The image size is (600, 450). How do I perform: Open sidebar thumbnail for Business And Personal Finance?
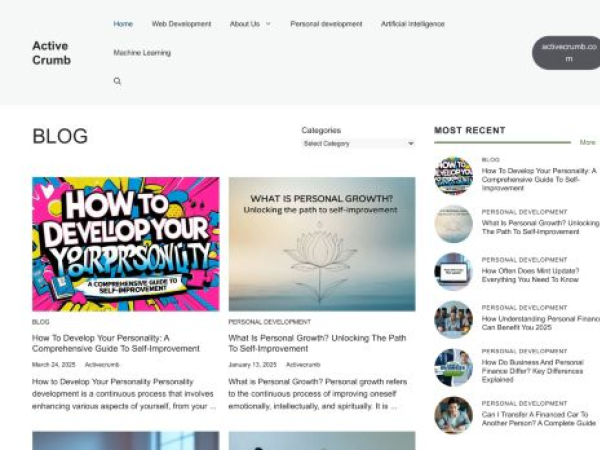(x=453, y=367)
